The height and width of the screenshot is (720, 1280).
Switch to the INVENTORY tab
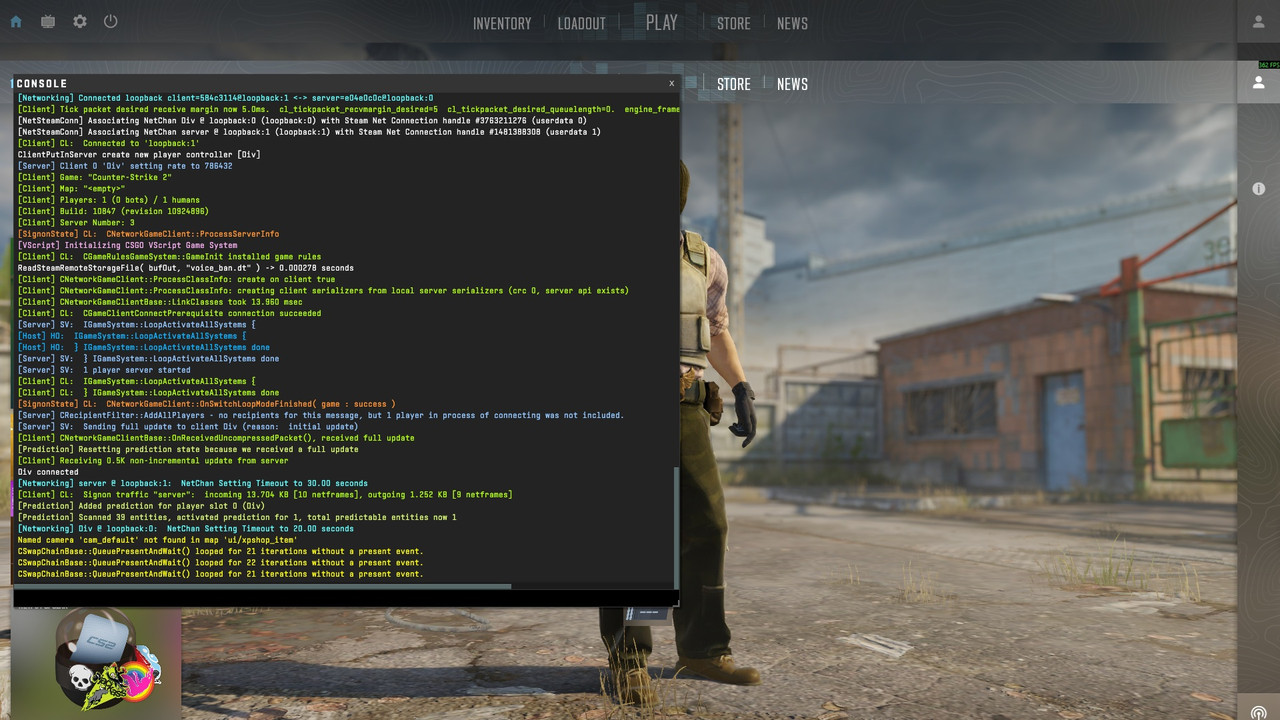502,23
